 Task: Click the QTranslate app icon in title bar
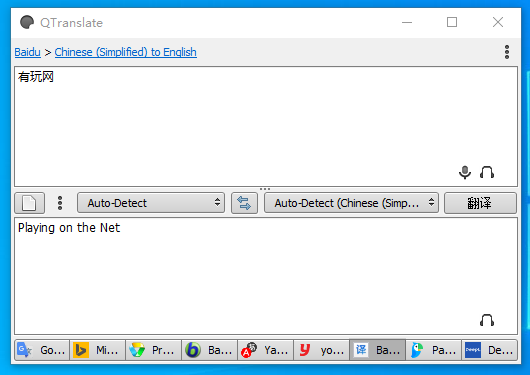coord(27,23)
